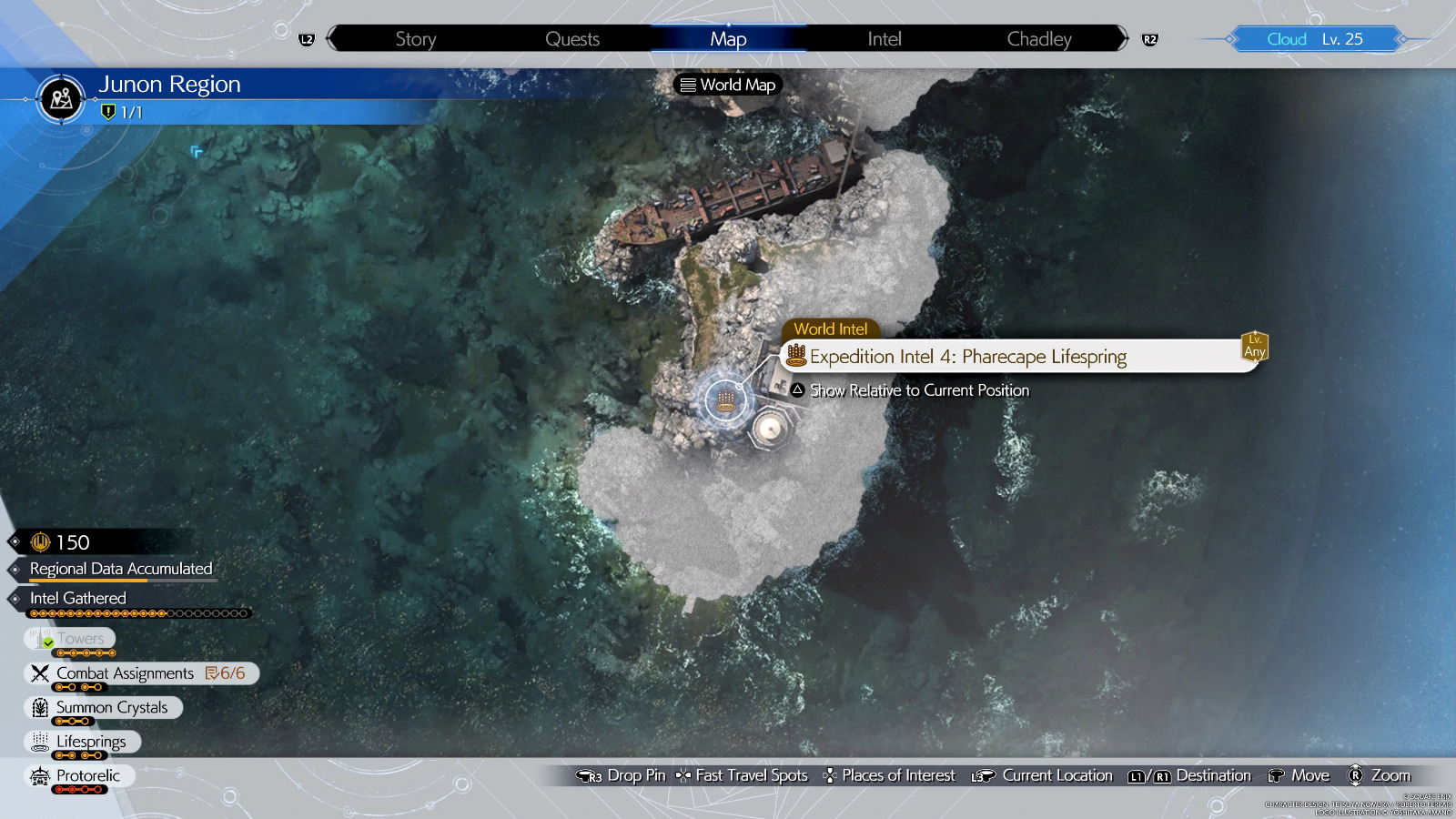Click the d-pad icon by Fast Travel Spots
This screenshot has height=819, width=1456.
click(x=683, y=775)
